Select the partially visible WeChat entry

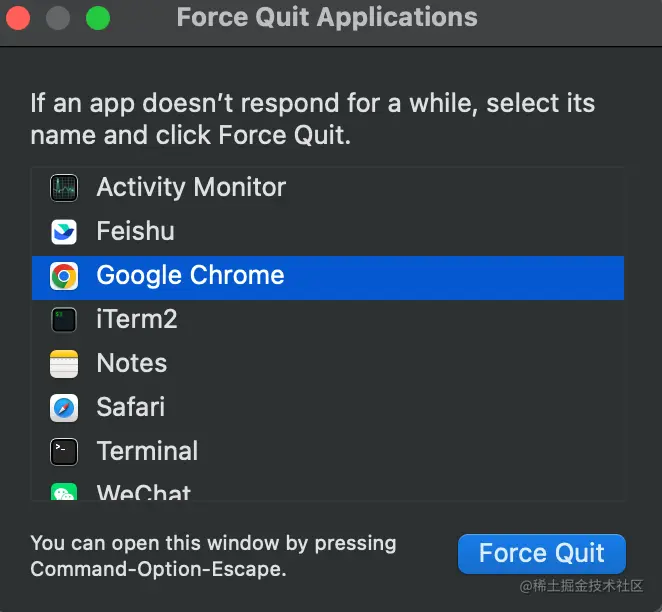328,488
